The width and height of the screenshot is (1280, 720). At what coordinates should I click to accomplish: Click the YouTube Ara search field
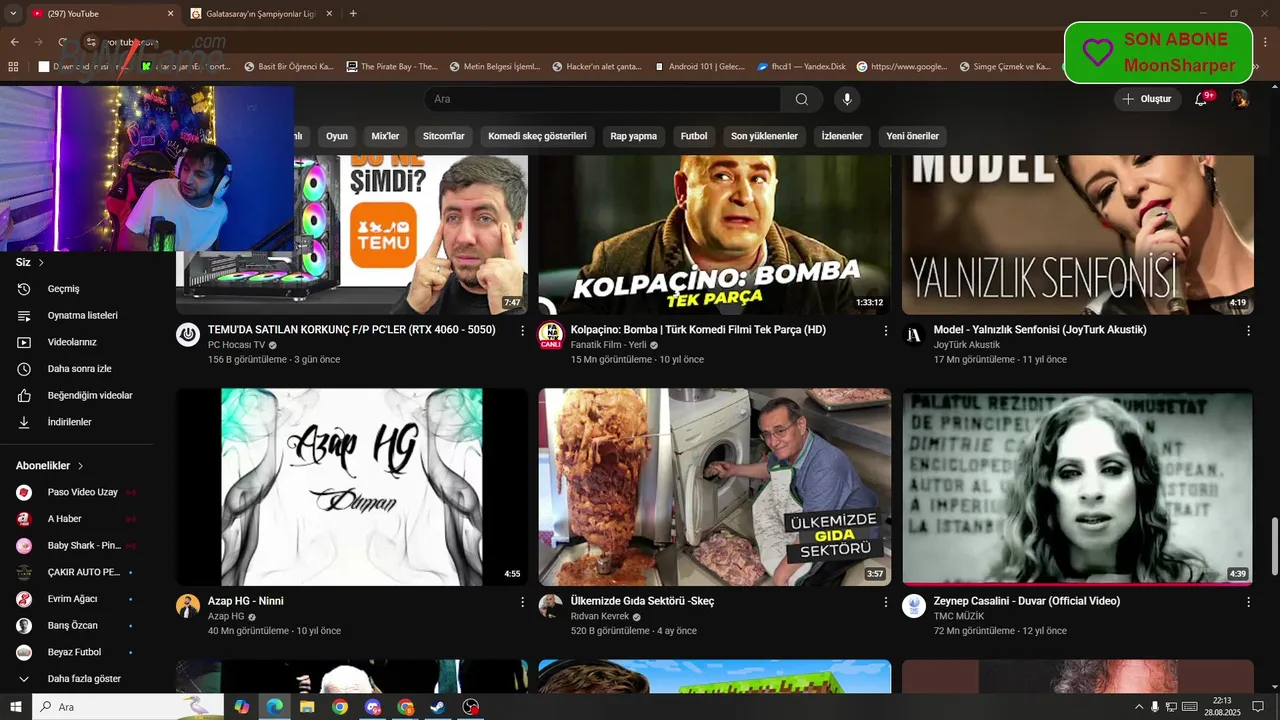[x=602, y=99]
